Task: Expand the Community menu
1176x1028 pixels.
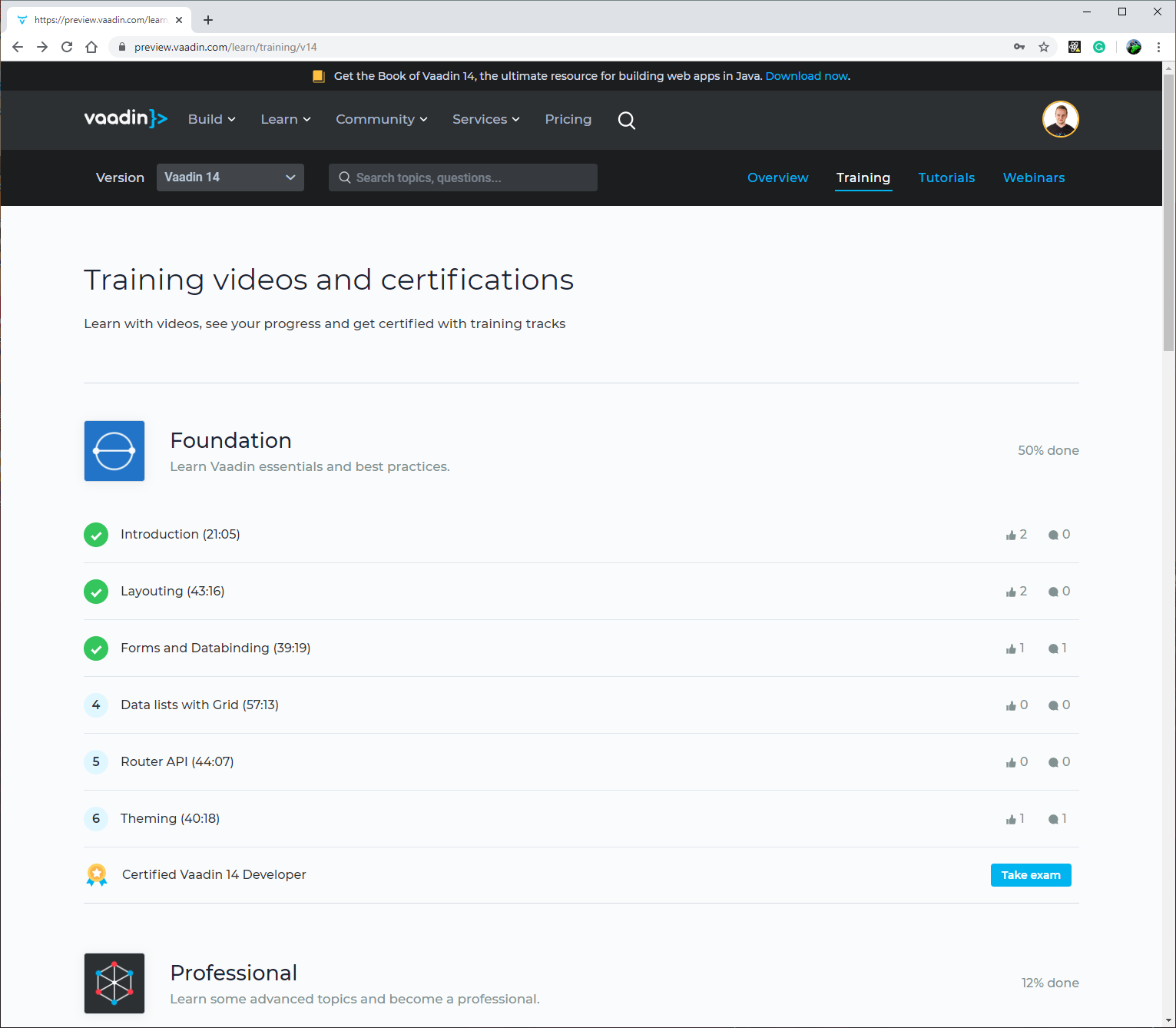Action: click(380, 119)
